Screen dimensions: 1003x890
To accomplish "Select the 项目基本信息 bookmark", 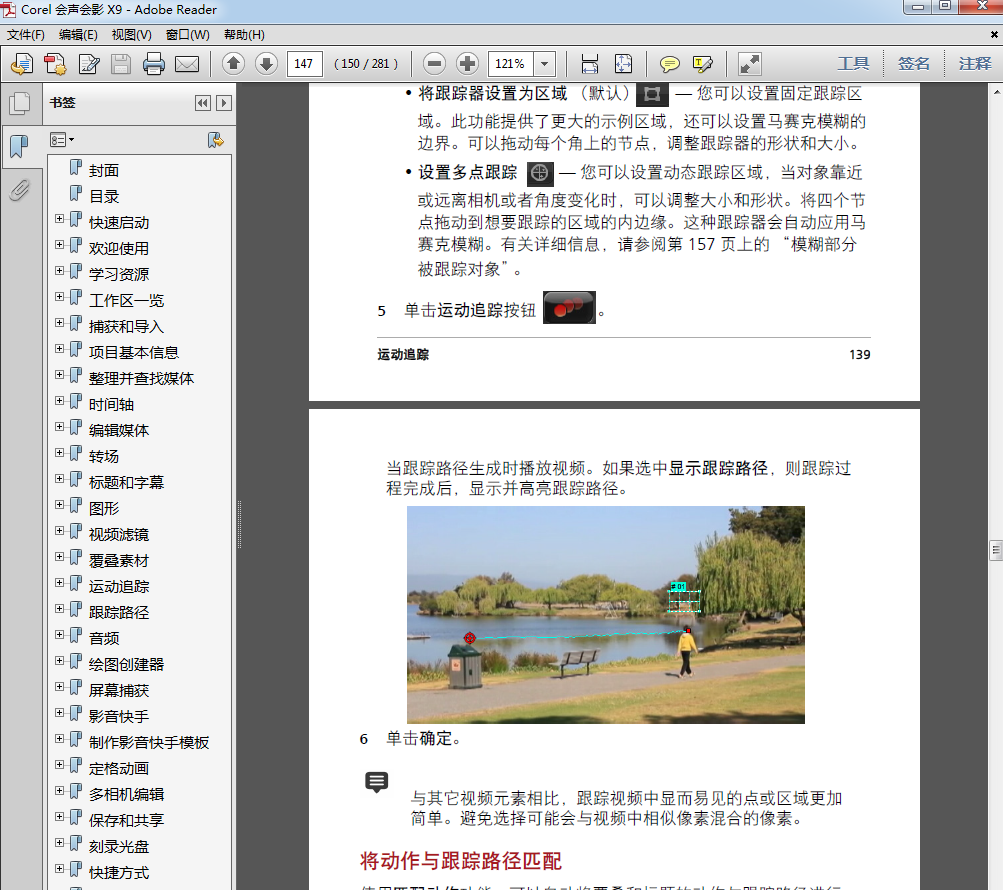I will pyautogui.click(x=134, y=353).
